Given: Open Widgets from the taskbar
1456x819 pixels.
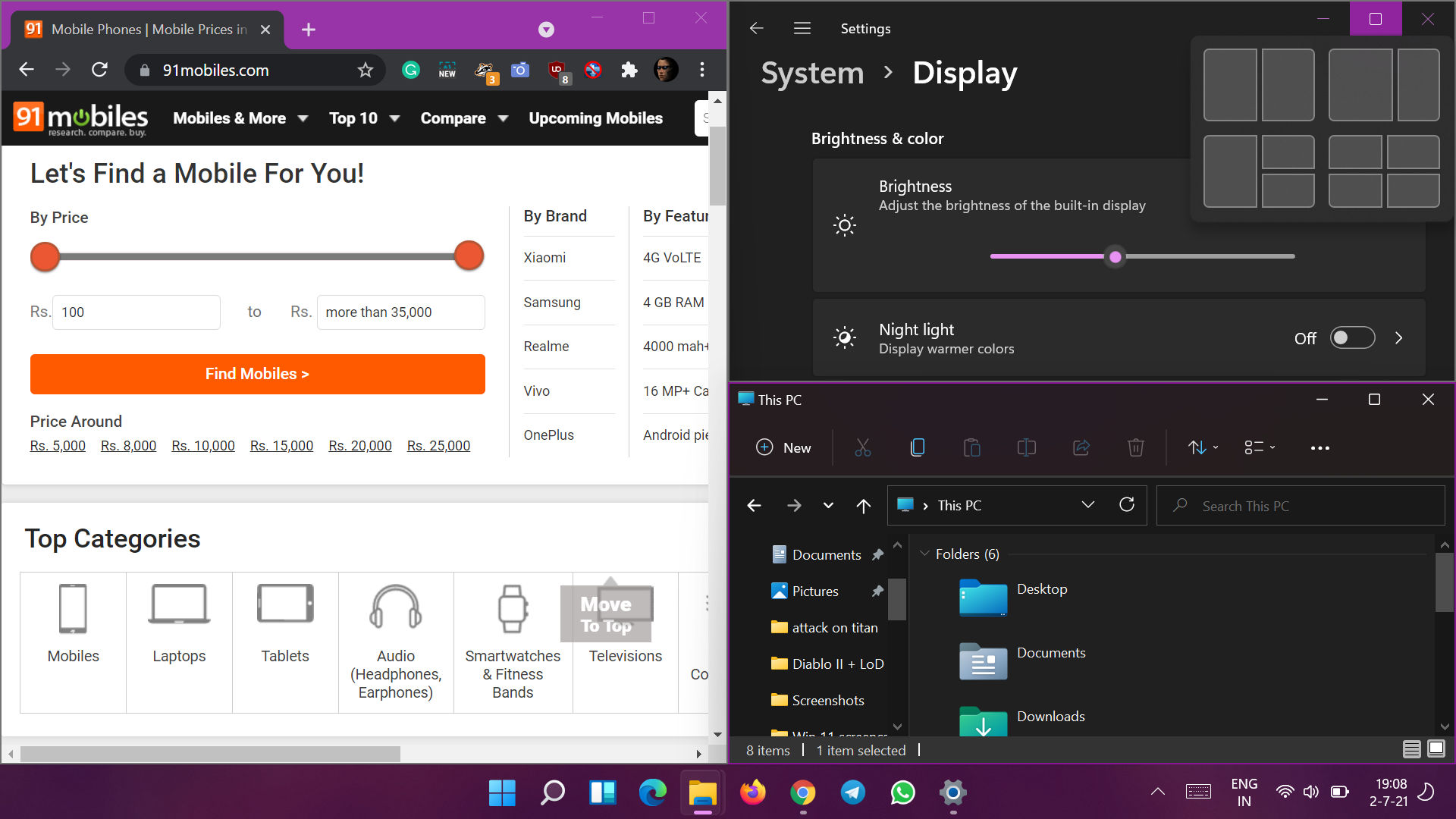Looking at the screenshot, I should [x=603, y=792].
